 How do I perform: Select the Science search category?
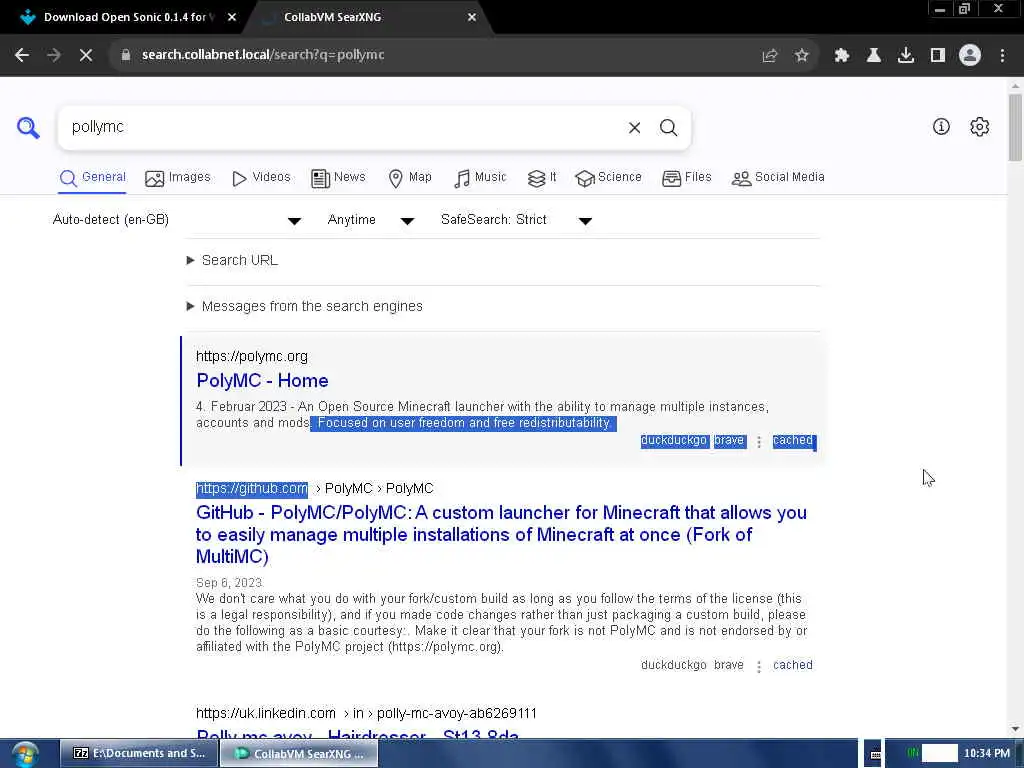click(x=608, y=178)
